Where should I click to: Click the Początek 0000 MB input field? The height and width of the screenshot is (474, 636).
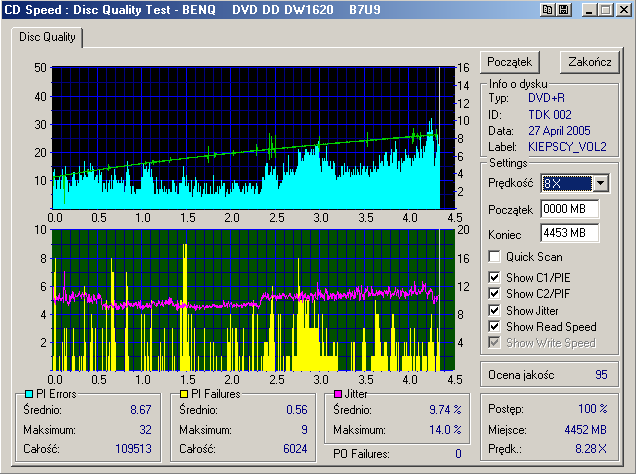(x=569, y=209)
